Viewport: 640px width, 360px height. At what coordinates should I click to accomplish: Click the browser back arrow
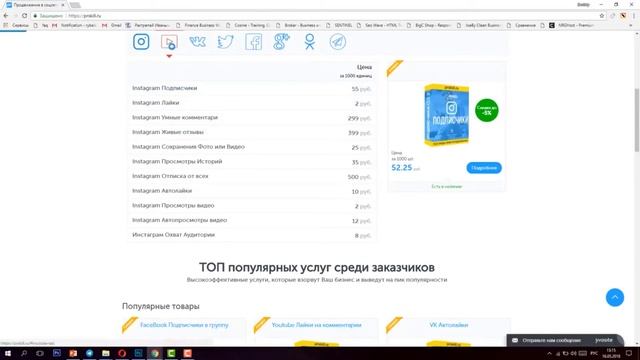tap(6, 16)
